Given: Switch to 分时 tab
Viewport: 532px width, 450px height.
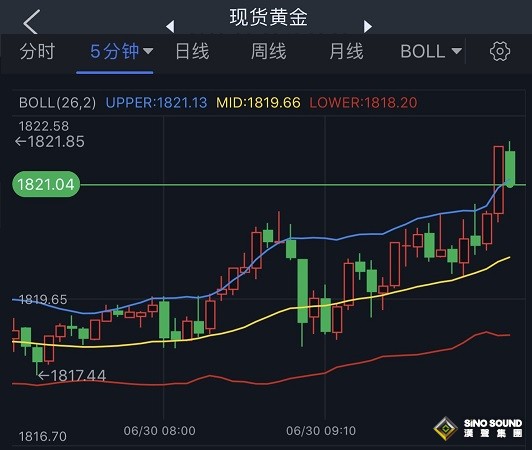Looking at the screenshot, I should click(x=37, y=52).
